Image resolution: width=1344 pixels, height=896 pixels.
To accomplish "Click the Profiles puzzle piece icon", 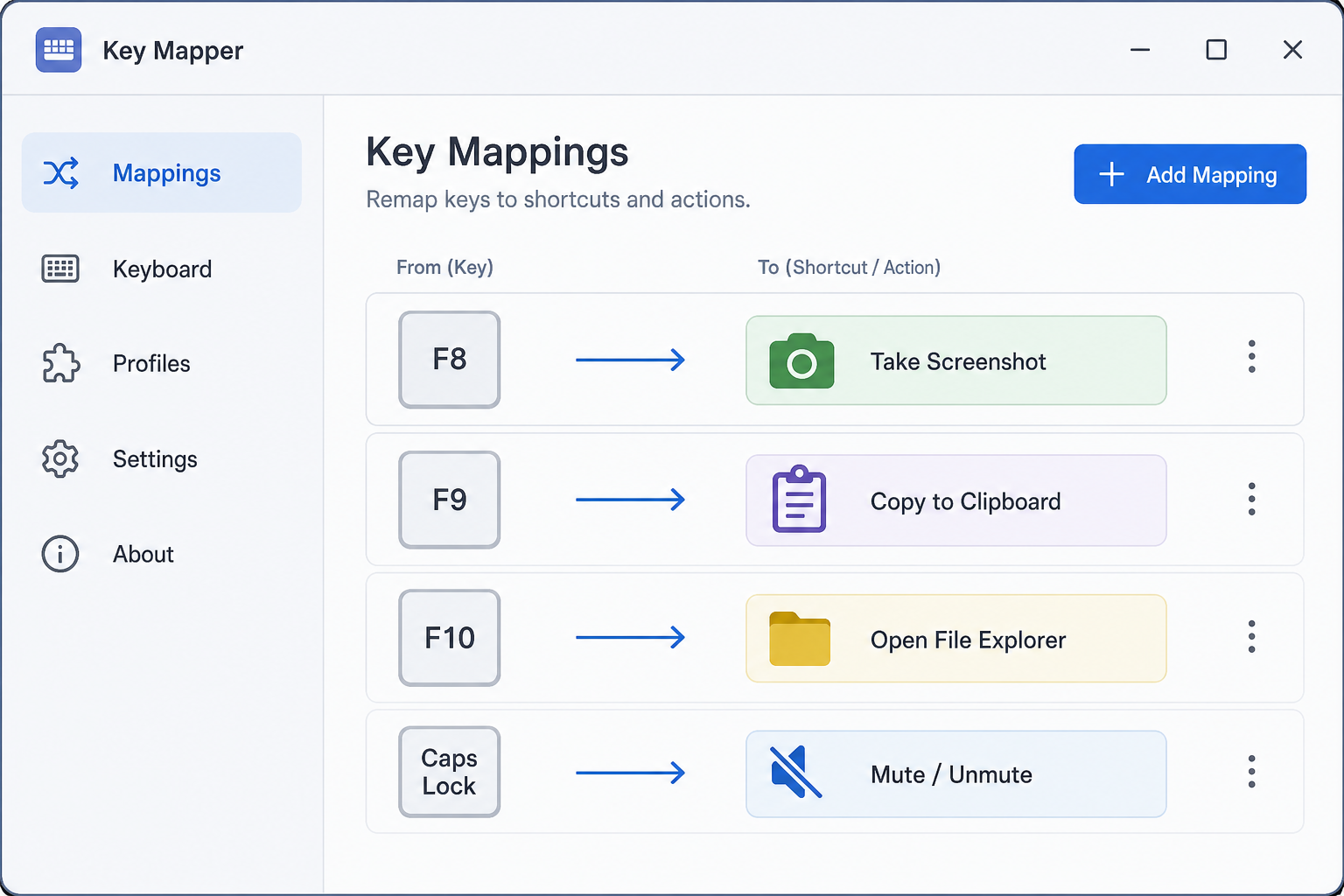I will coord(60,363).
